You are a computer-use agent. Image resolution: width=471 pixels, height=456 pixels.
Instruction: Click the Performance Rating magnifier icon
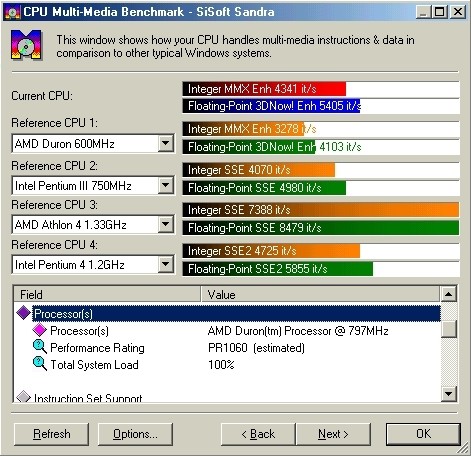[40, 347]
